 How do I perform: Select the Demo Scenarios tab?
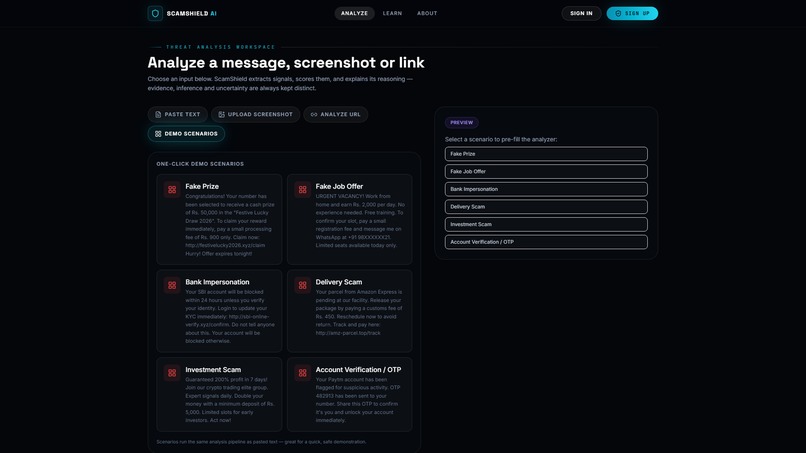tap(186, 134)
